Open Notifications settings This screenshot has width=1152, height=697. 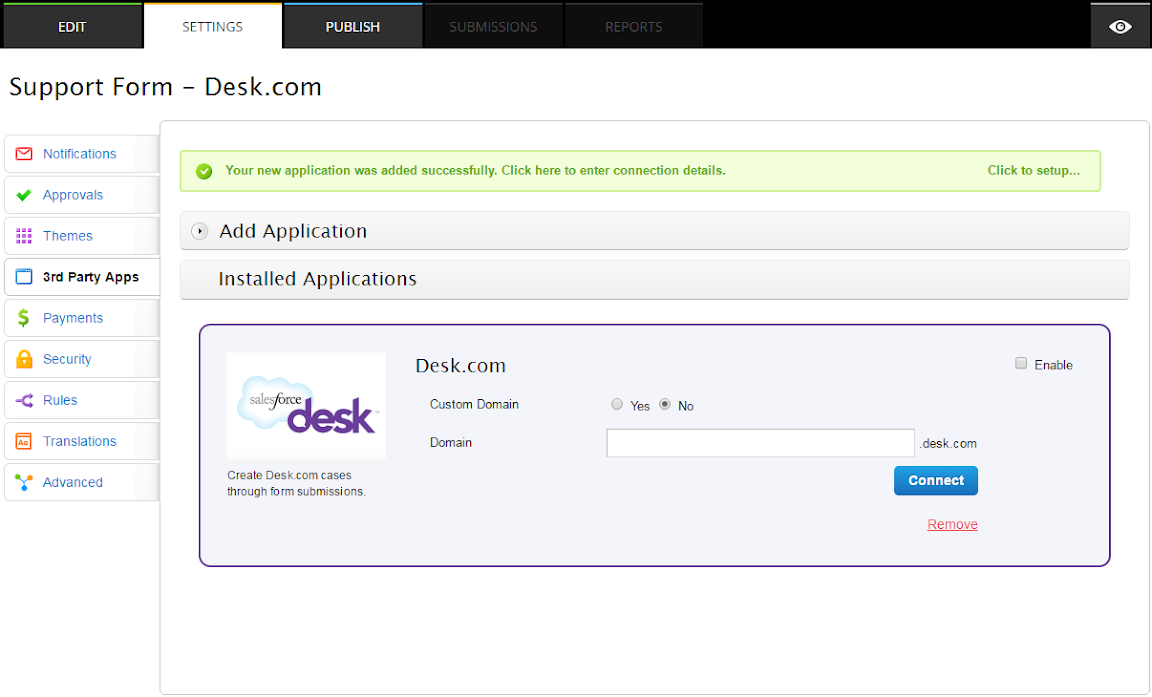pos(82,154)
